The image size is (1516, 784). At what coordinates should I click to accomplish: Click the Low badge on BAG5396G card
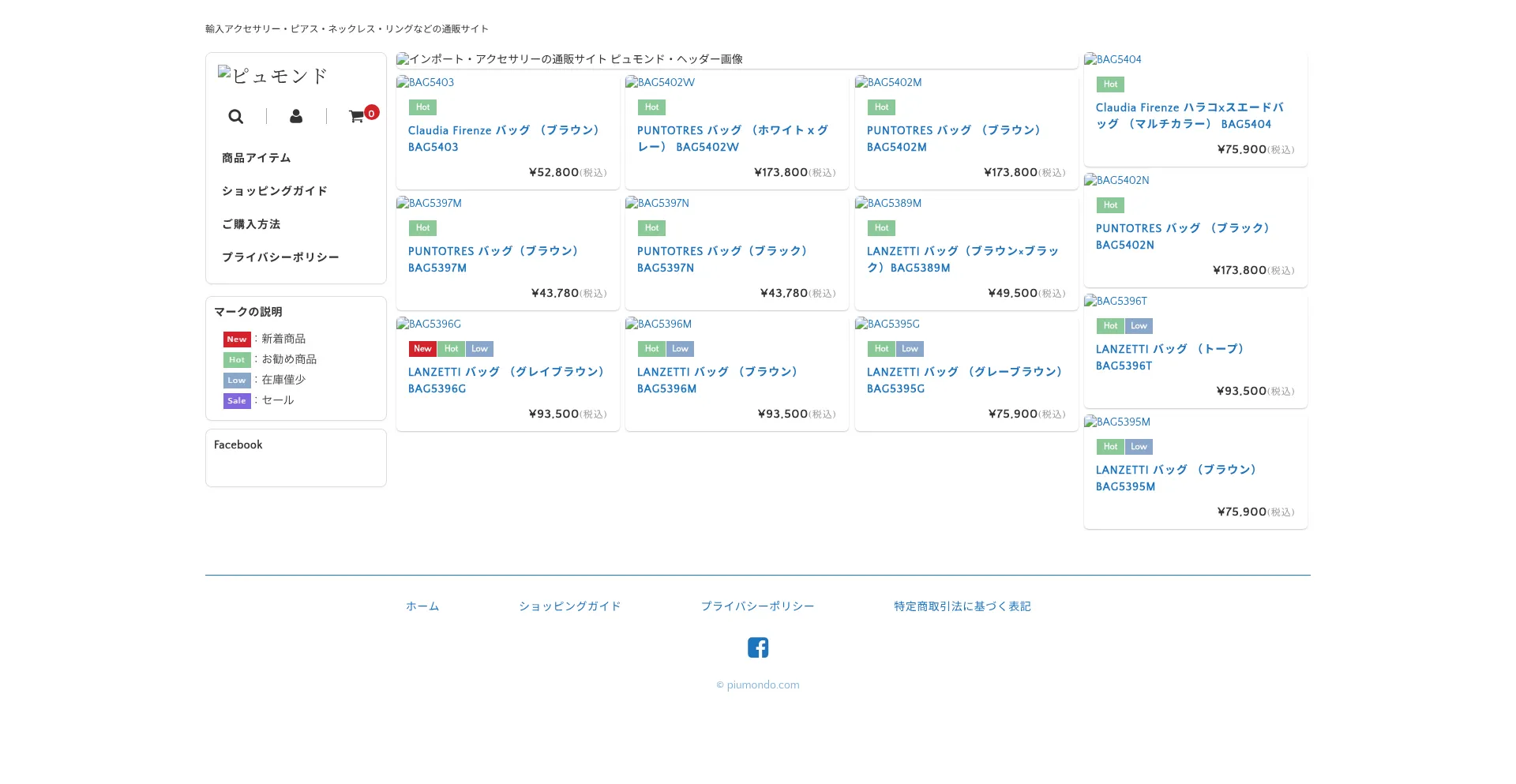pyautogui.click(x=479, y=349)
